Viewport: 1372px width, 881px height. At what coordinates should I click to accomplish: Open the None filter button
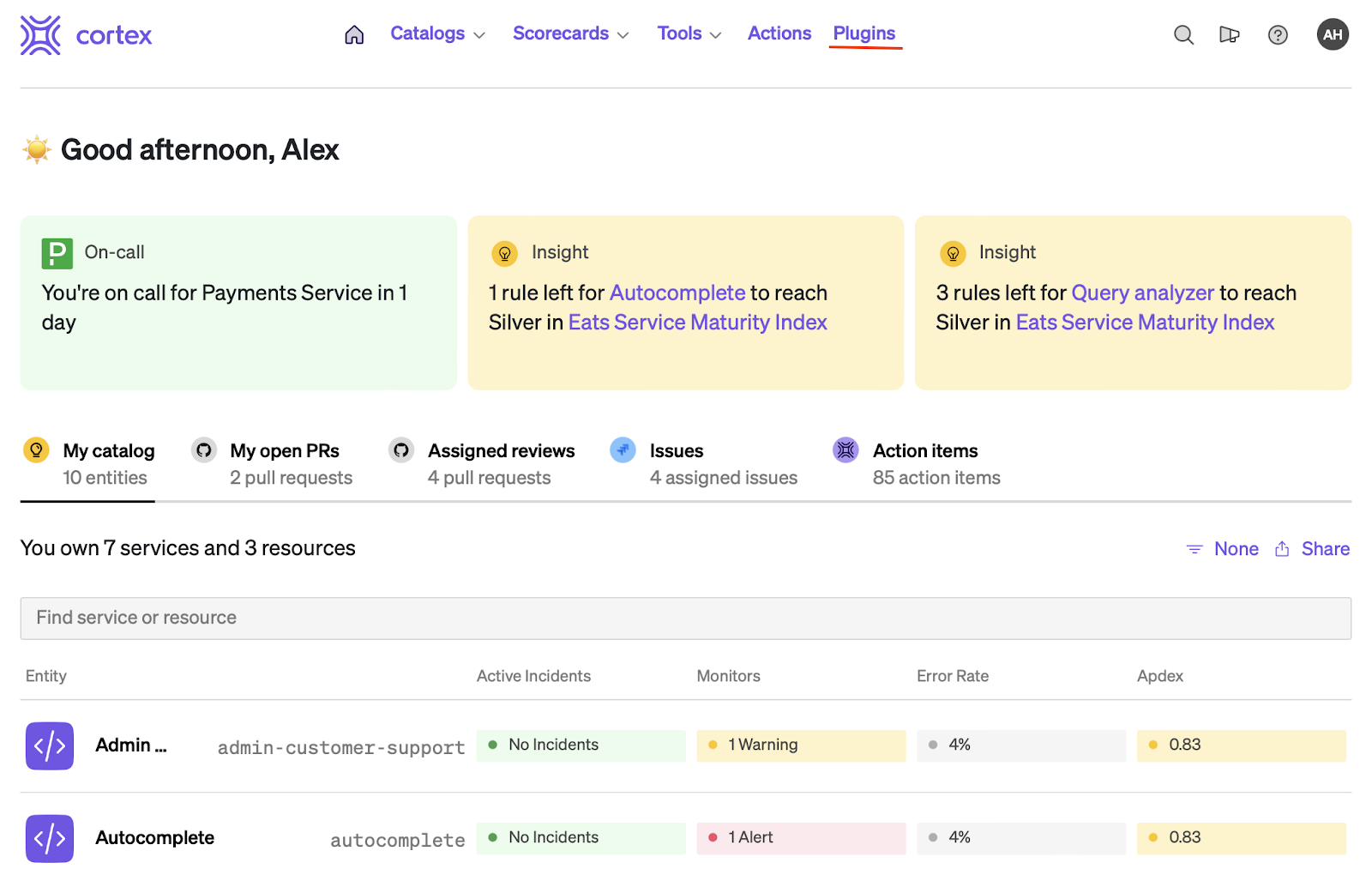coord(1224,549)
